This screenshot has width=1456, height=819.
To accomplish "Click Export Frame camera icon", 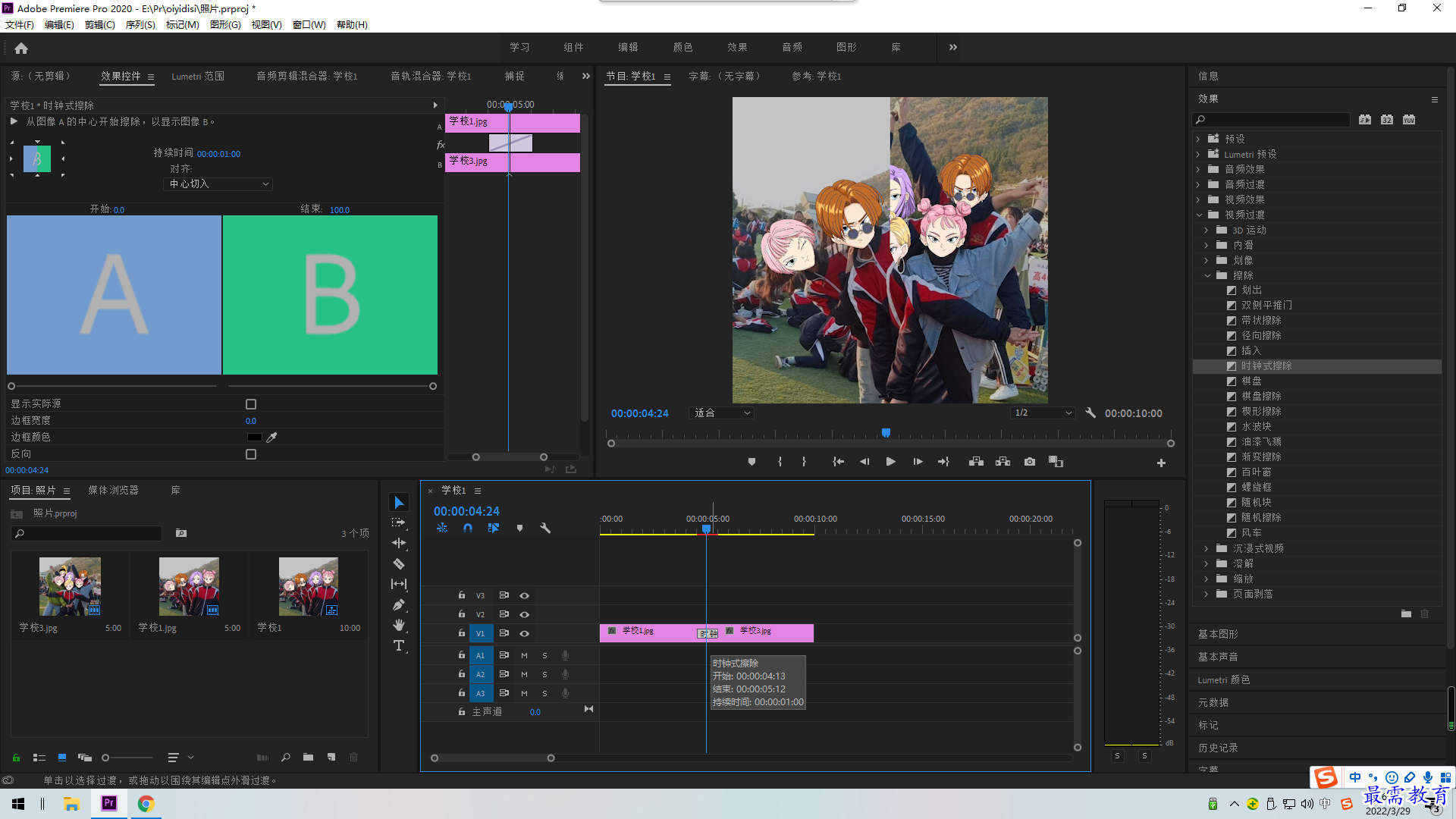I will coord(1030,462).
